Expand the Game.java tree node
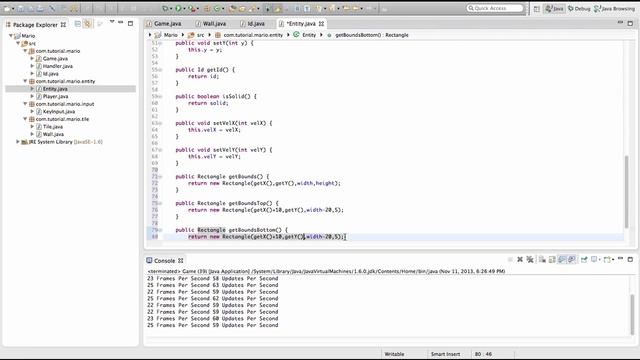Screen dimensions: 640x360 point(32,58)
